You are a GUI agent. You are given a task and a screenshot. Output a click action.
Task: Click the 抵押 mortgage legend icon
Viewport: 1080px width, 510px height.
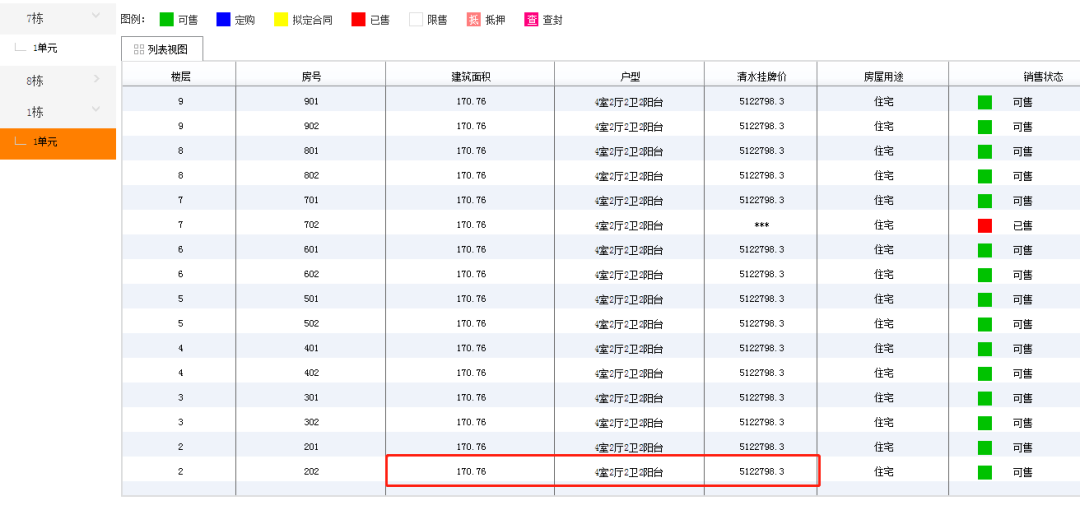473,20
